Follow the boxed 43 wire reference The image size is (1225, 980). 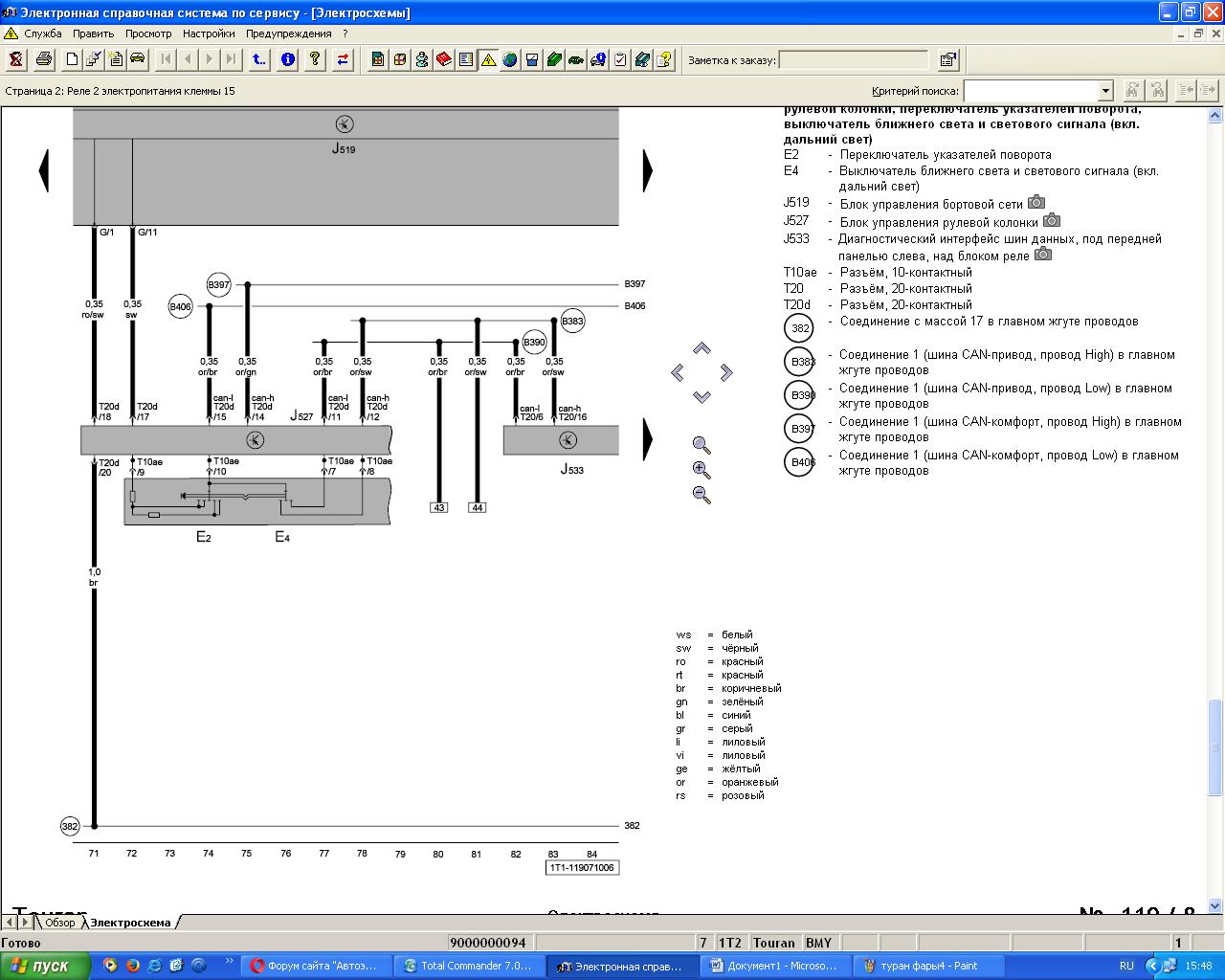click(x=439, y=507)
